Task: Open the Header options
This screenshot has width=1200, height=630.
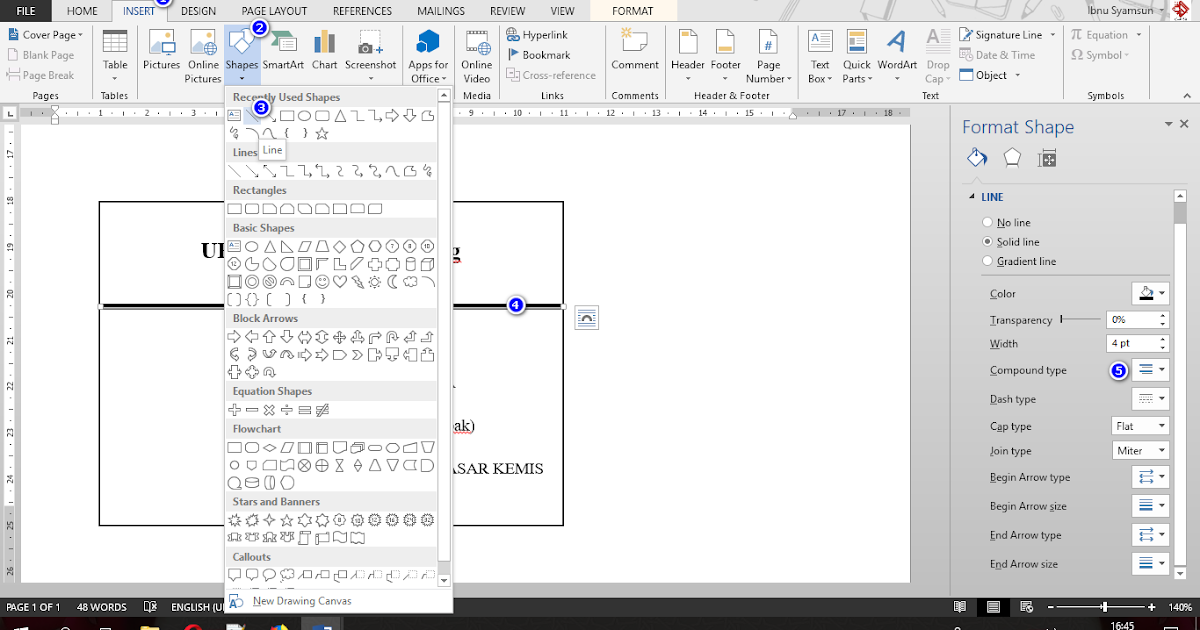Action: point(688,55)
